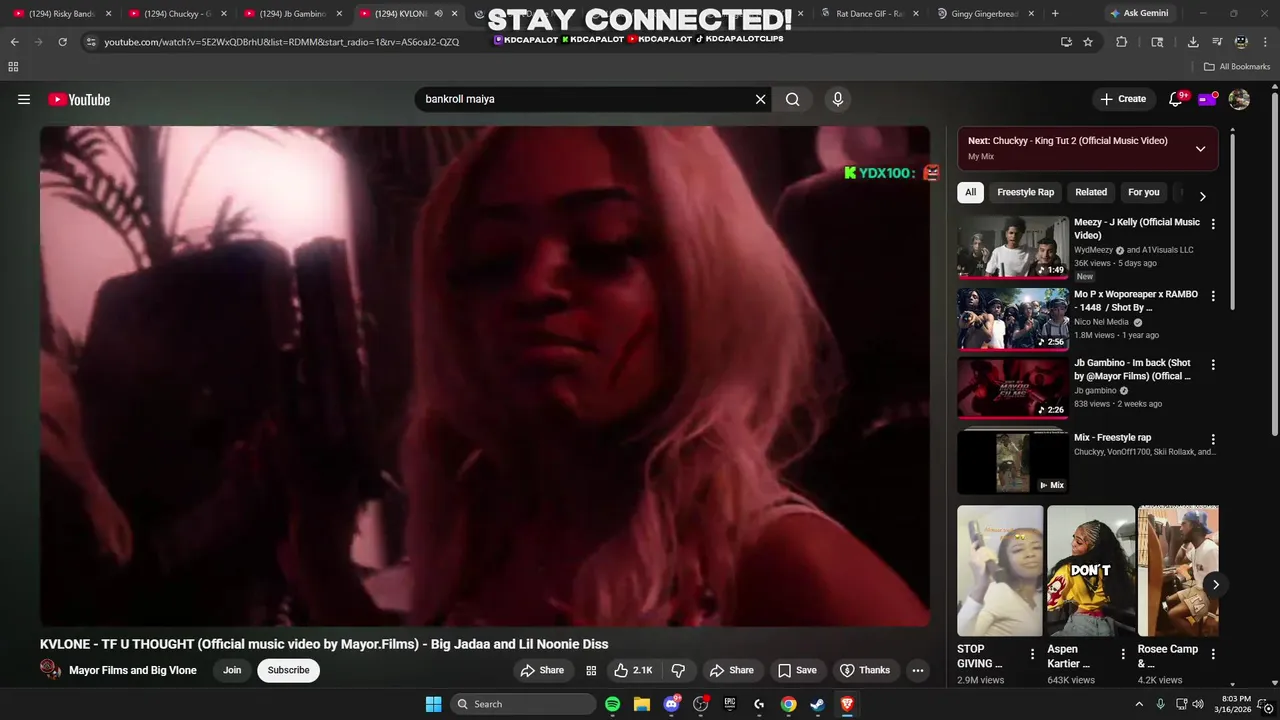Screen dimensions: 1280x720
Task: Open options for Meezy - J Kelly video
Action: (1213, 224)
